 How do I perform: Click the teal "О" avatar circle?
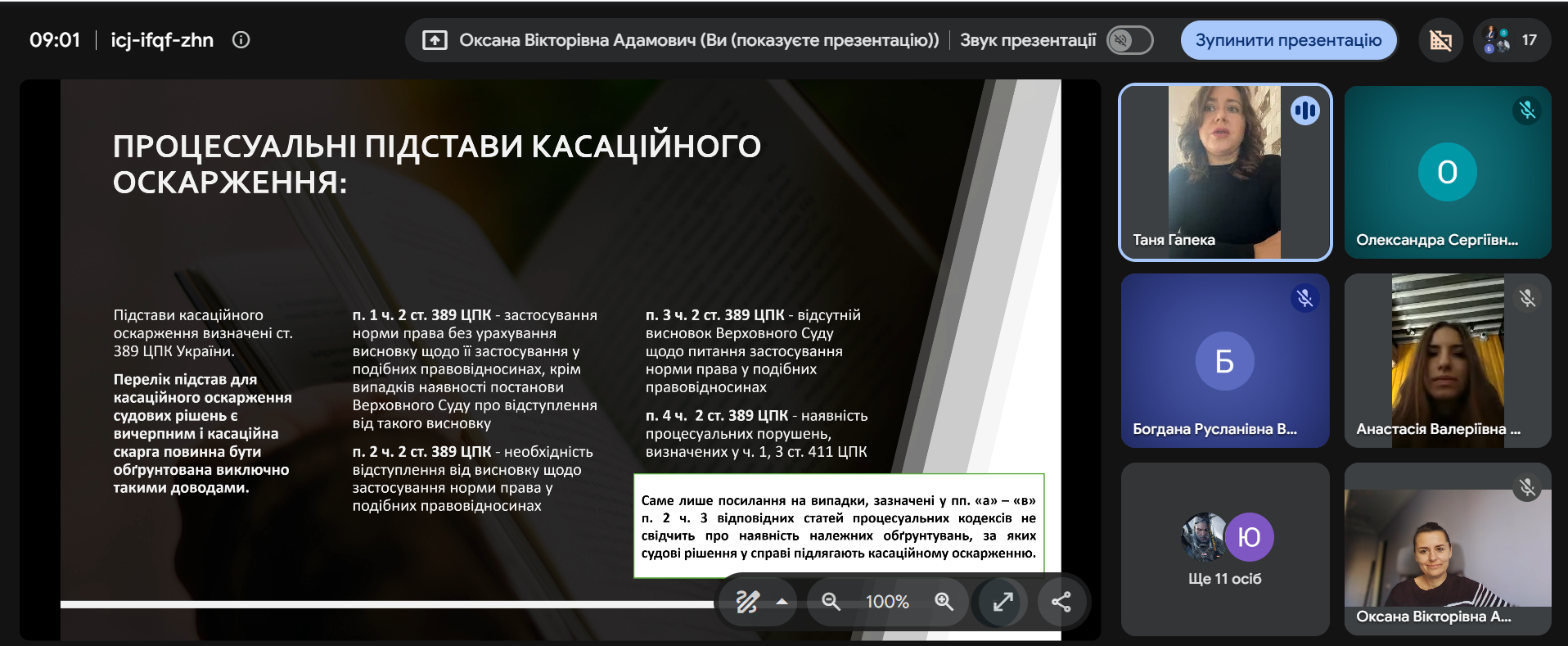[x=1447, y=172]
